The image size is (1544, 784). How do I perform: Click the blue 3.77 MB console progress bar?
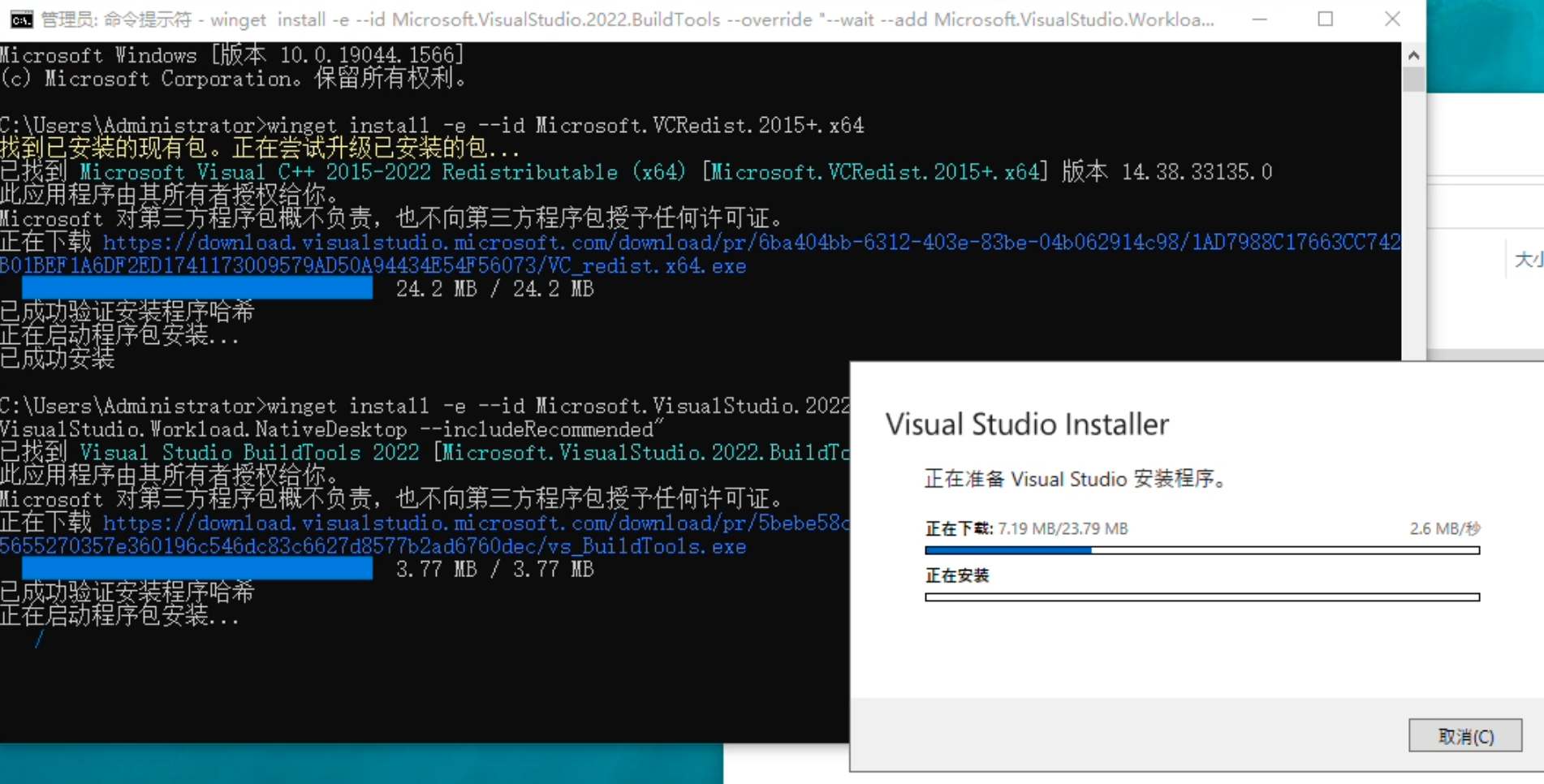[197, 570]
